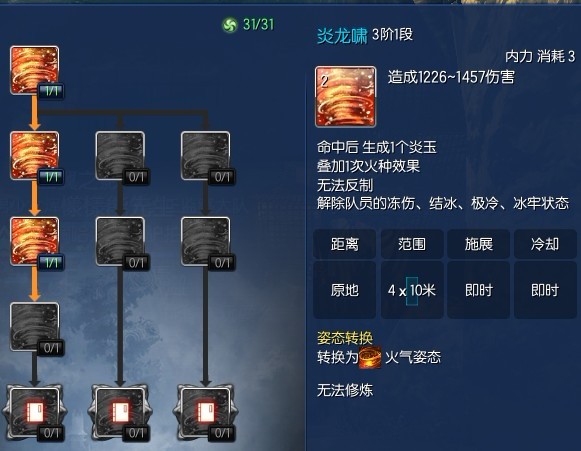The image size is (581, 451).
Task: Select right column second-tier locked node
Action: (206, 156)
